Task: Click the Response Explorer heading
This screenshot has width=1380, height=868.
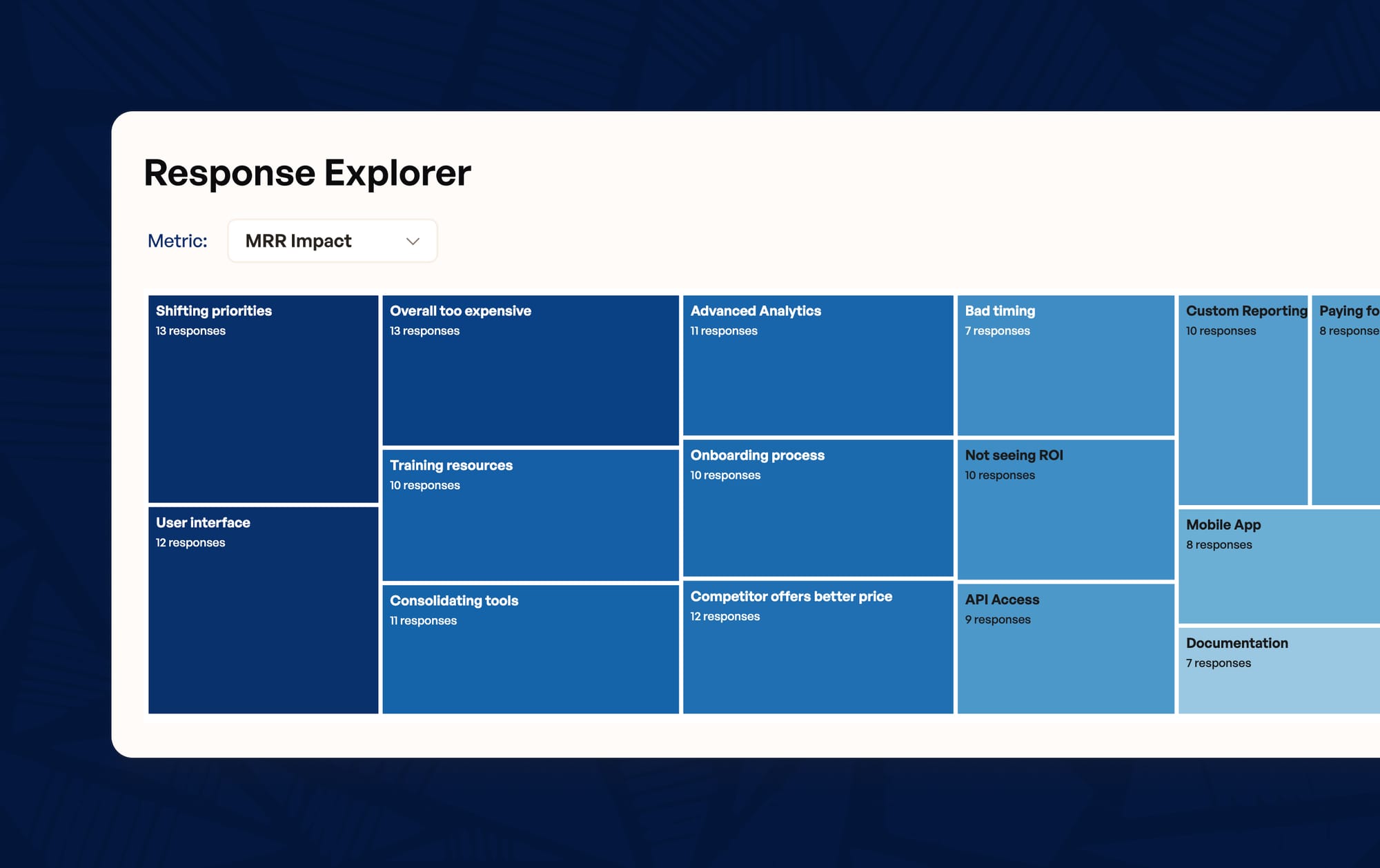Action: click(307, 172)
